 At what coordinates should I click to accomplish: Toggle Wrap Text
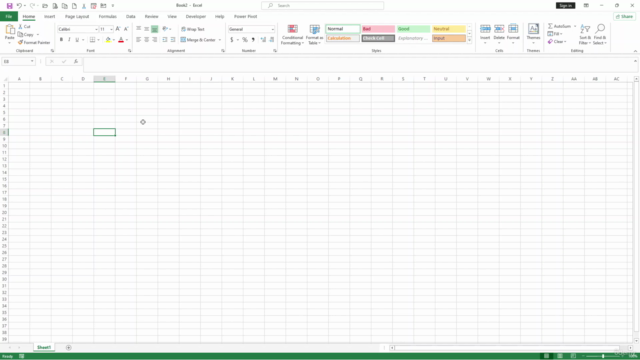[x=193, y=29]
